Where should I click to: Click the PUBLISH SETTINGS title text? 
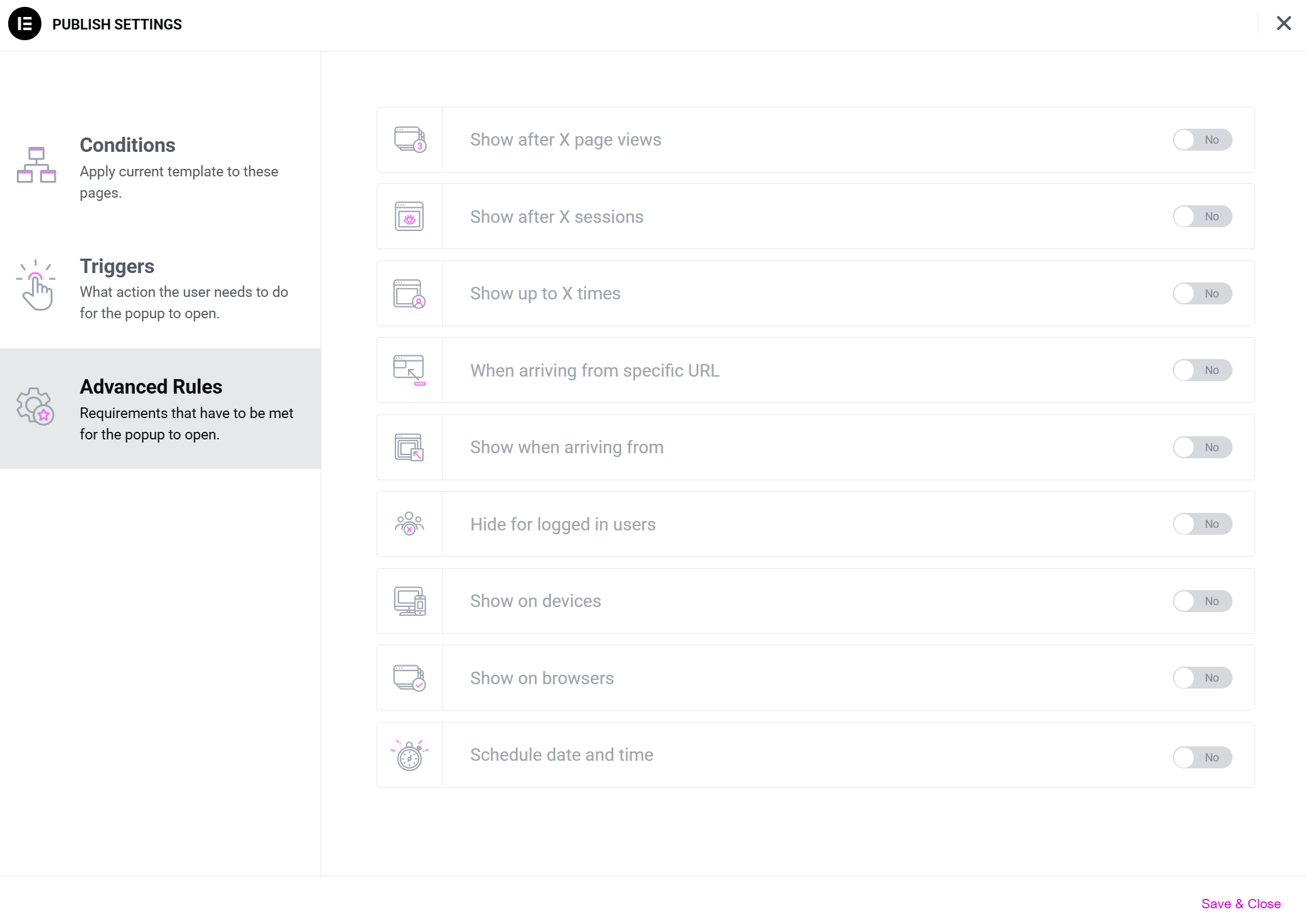117,24
